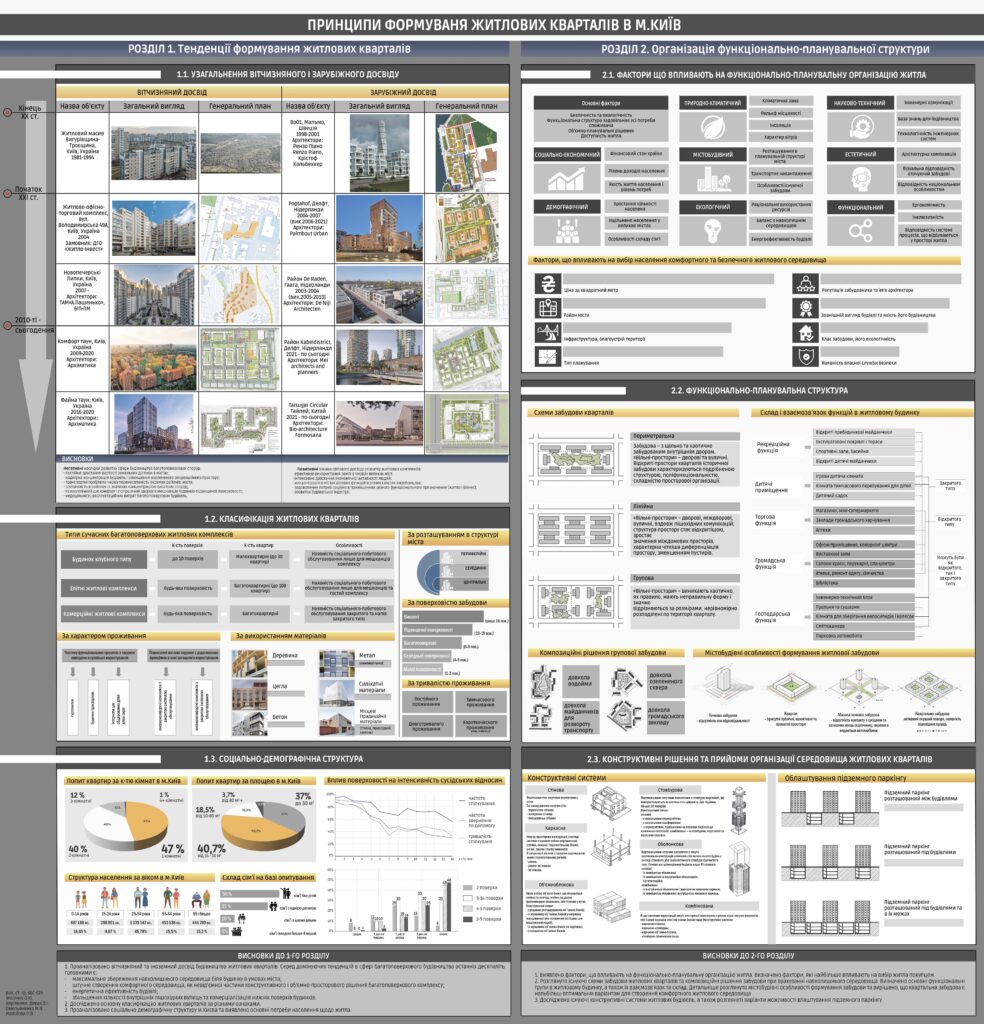Click the crowd icon under ДЕМОГРАФІЧНИЙ
The height and width of the screenshot is (1024, 984).
pyautogui.click(x=567, y=231)
